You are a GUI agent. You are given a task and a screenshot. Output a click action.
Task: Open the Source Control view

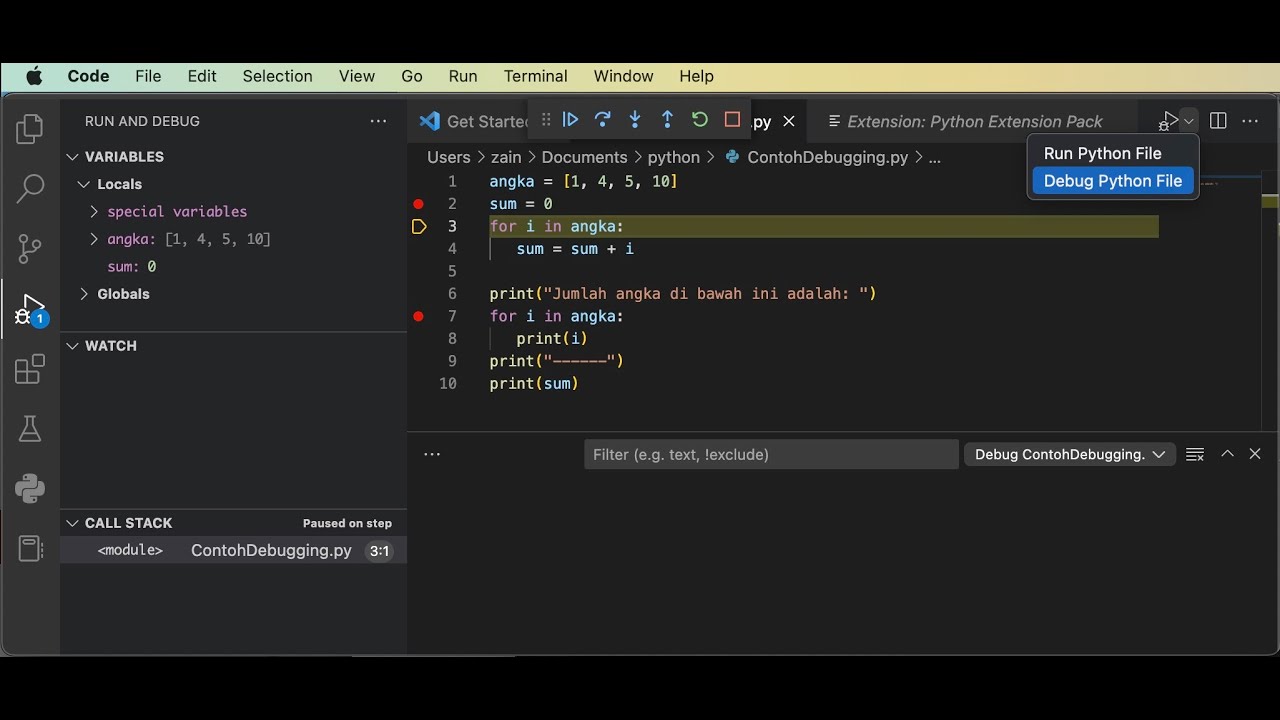coord(30,248)
